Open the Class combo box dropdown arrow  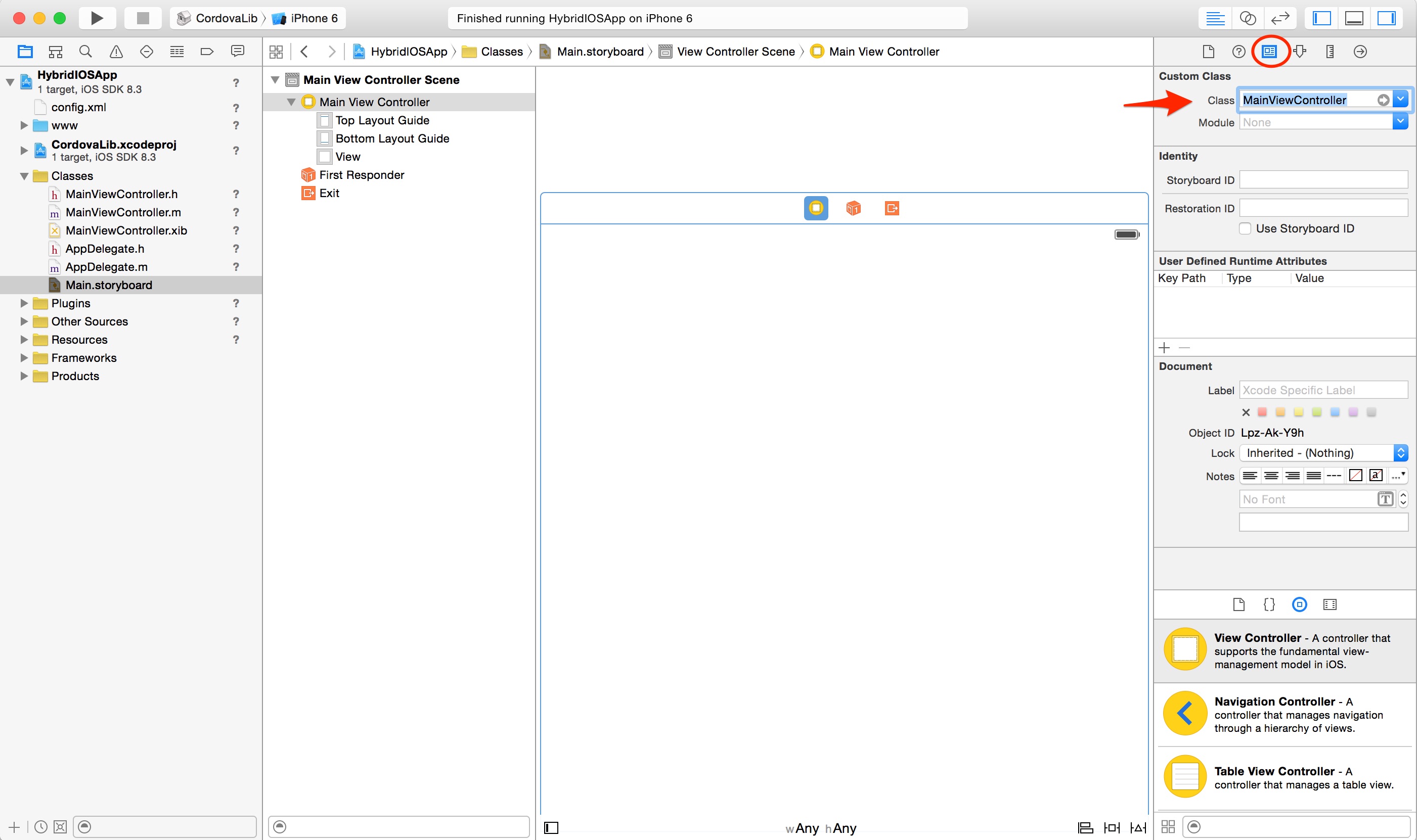(x=1400, y=100)
